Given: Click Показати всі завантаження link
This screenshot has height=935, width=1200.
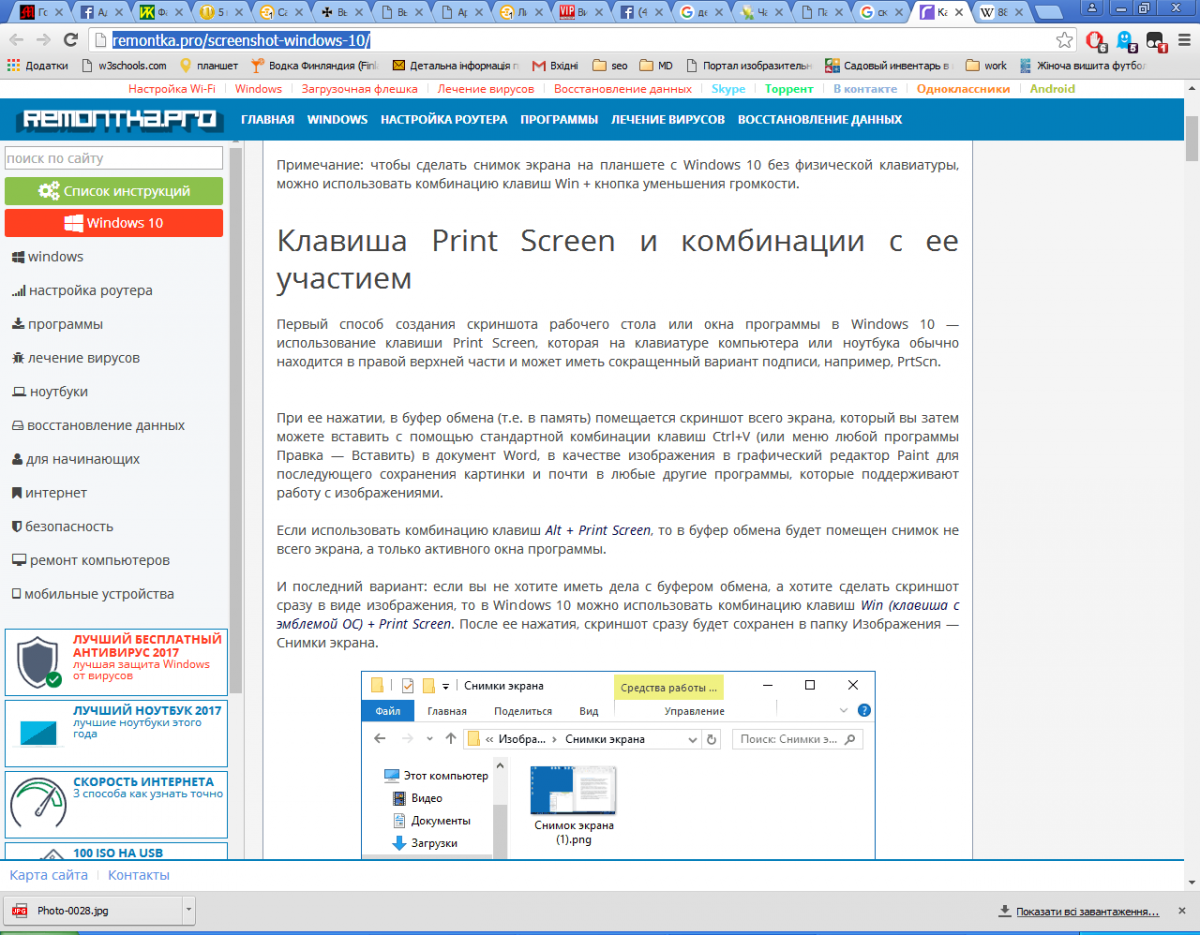Looking at the screenshot, I should (x=1079, y=912).
